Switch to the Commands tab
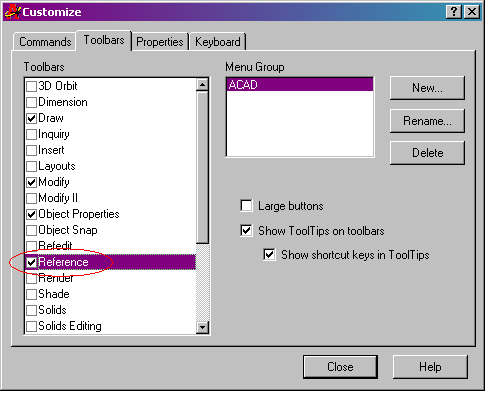Screen dimensions: 487x393 coord(45,42)
